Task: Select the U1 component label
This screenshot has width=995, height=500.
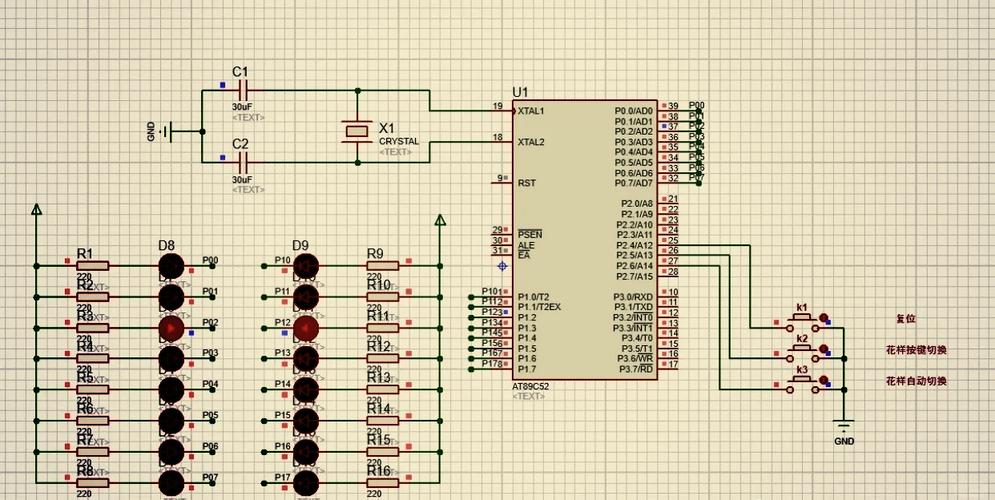Action: pyautogui.click(x=520, y=92)
